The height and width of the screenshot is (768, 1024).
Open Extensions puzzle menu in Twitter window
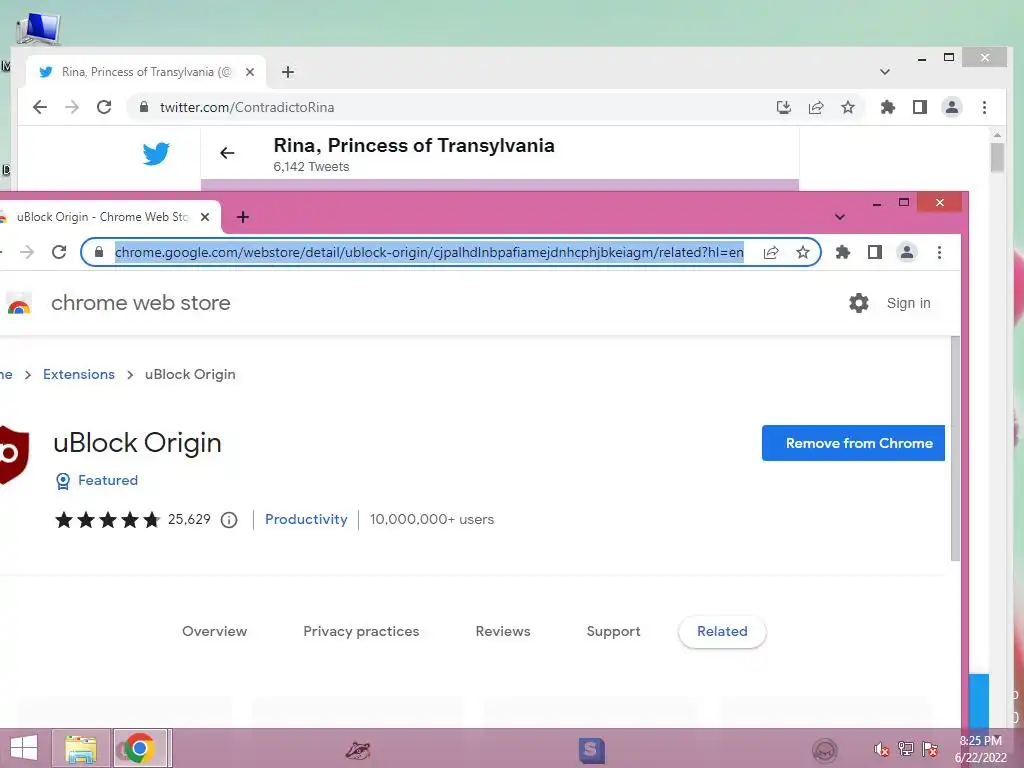(888, 107)
